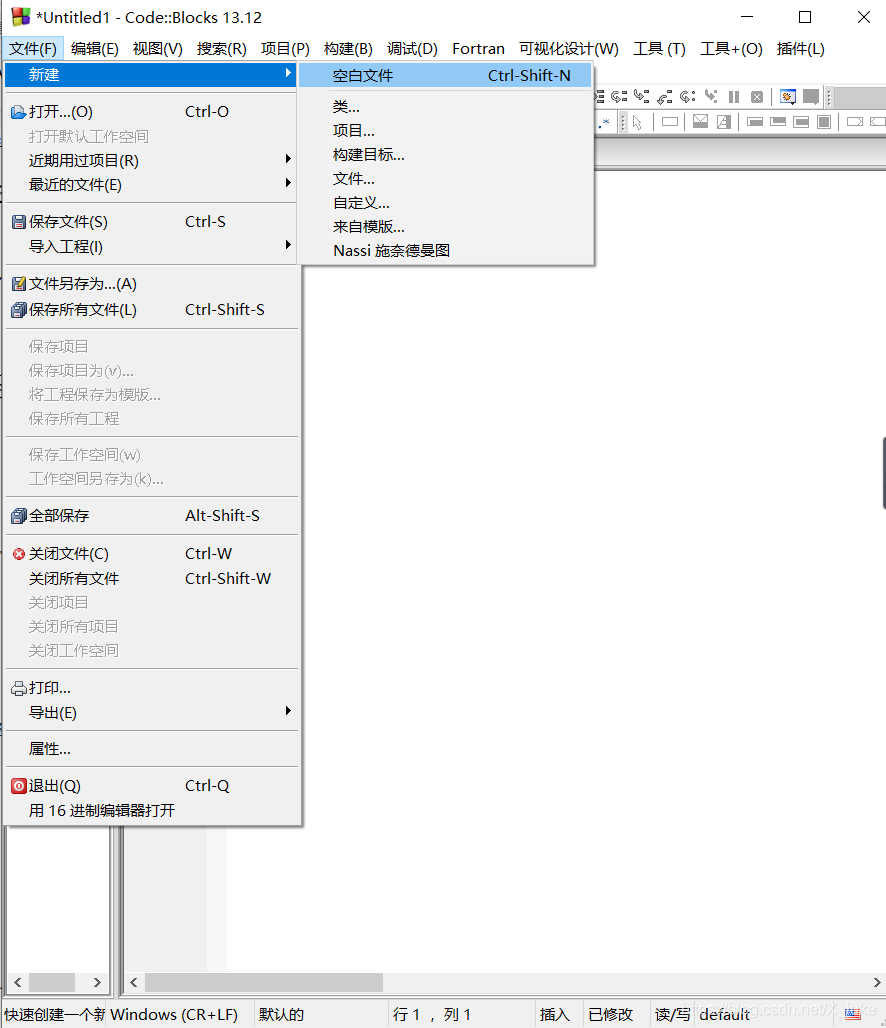Choose 打印... menu entry
This screenshot has width=886, height=1028.
pos(151,688)
